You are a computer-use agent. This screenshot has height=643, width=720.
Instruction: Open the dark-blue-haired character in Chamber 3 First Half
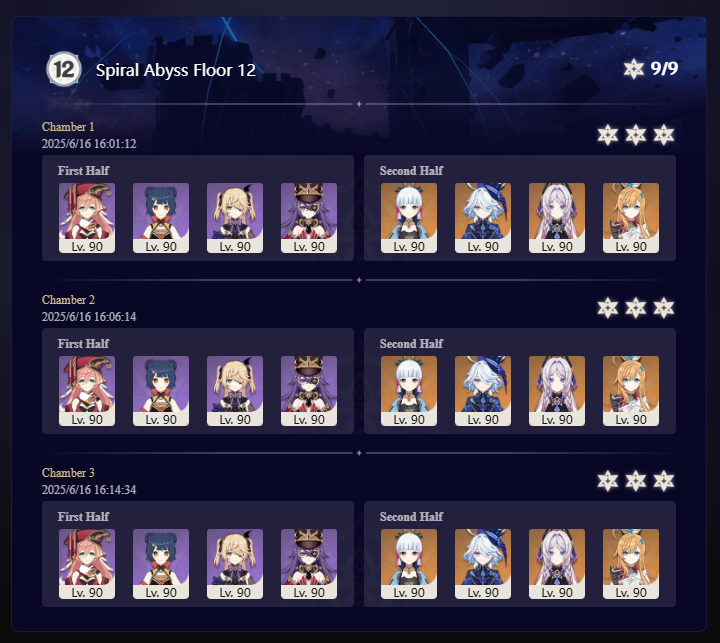coord(161,564)
